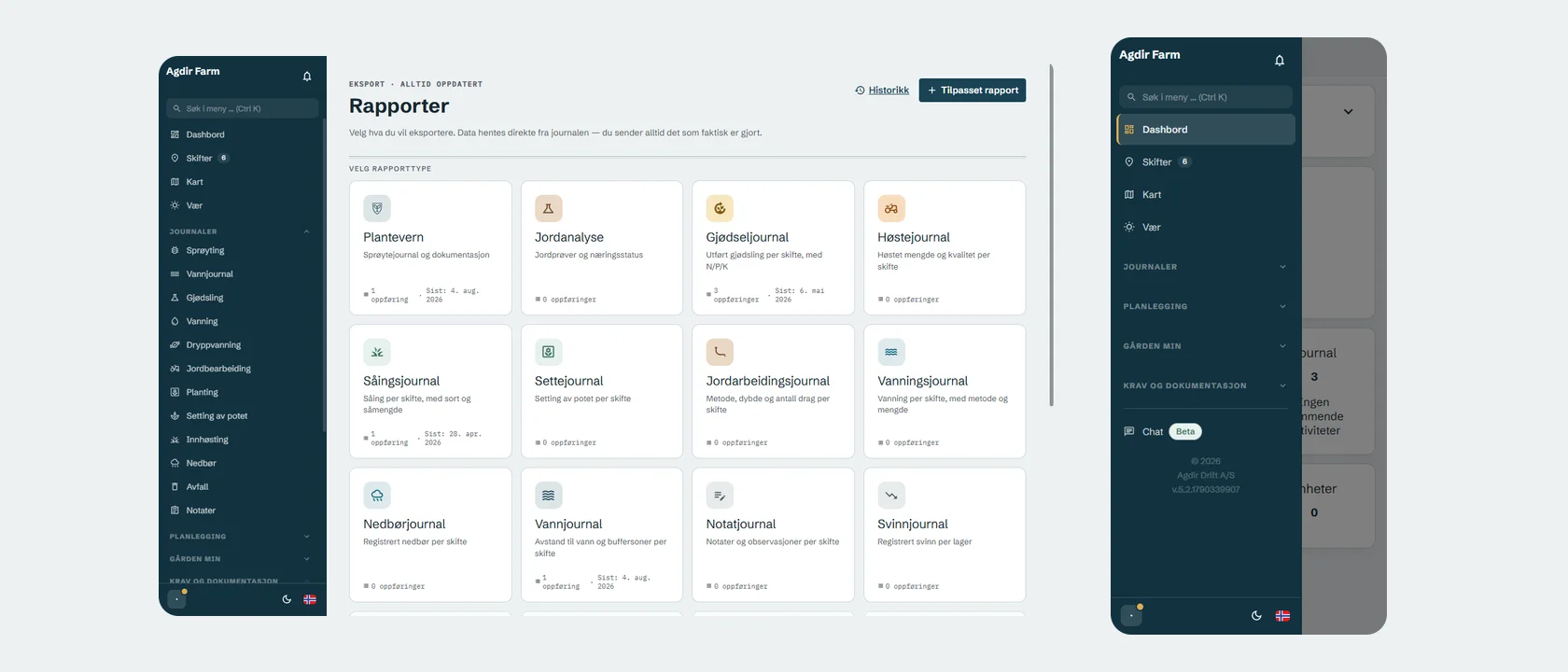Click the waves icon on the Vanningsjournal card
This screenshot has width=1568, height=672.
pos(891,352)
